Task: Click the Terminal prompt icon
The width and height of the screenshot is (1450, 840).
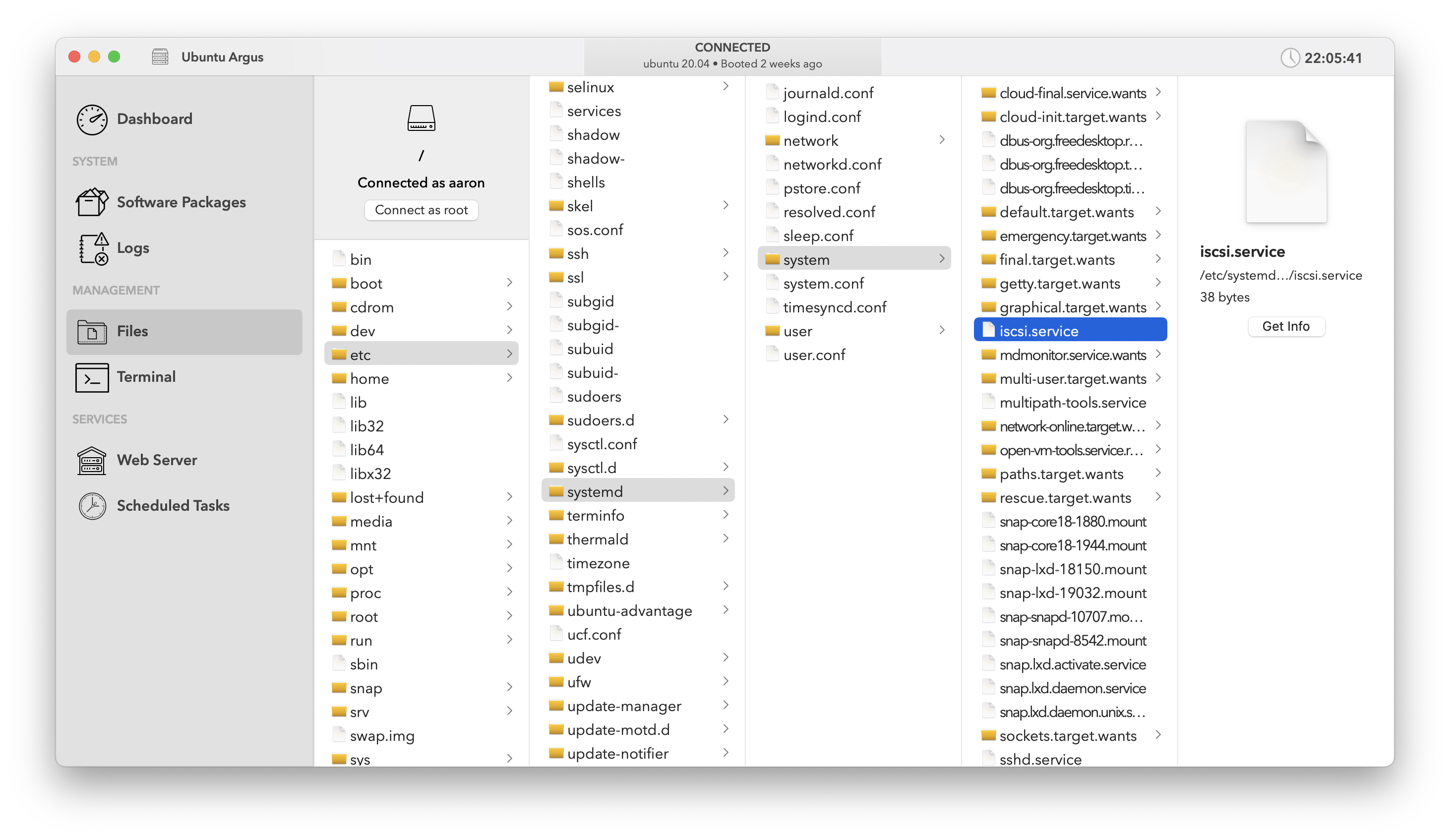Action: tap(91, 377)
